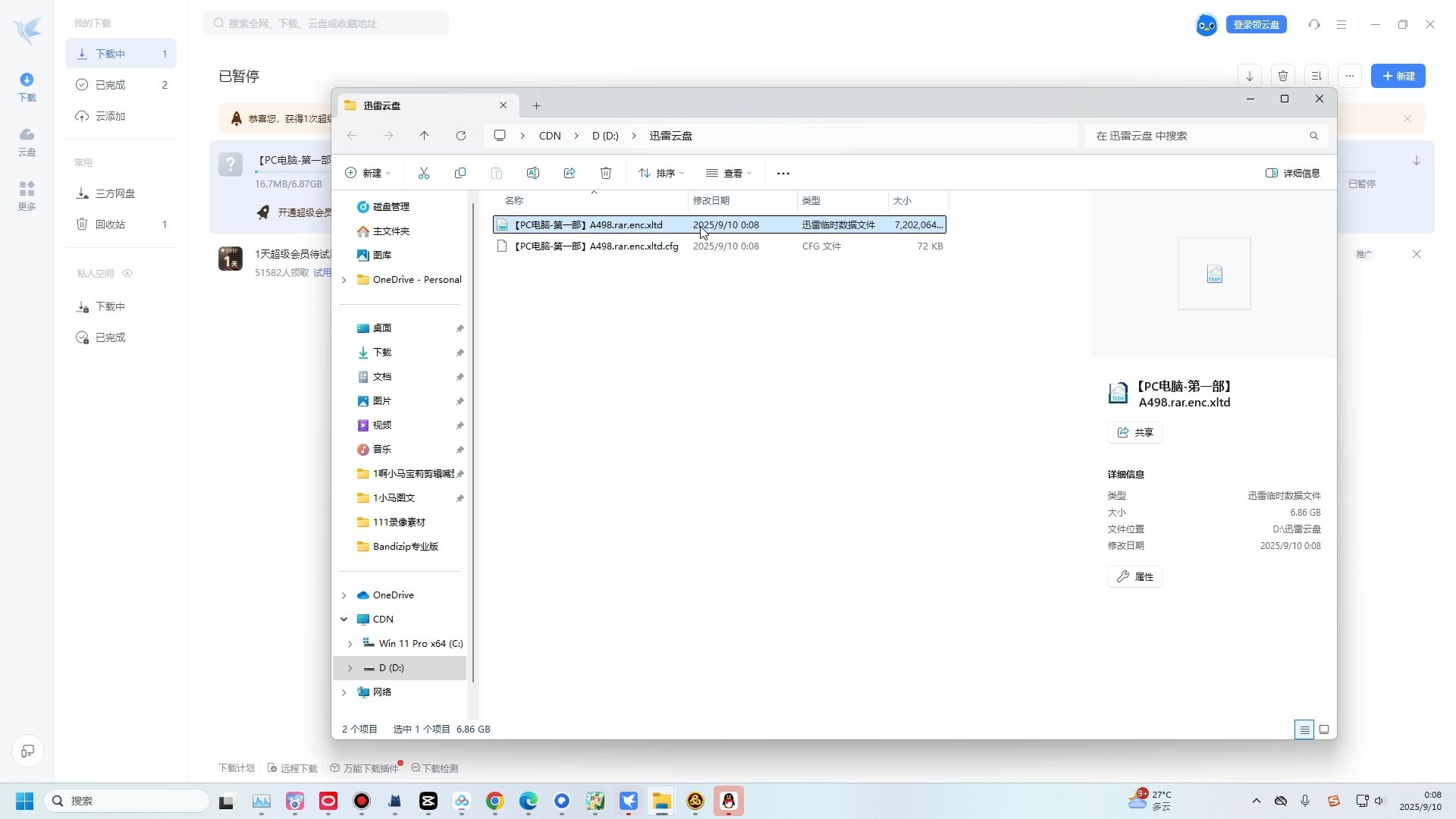Toggle the 详细信息 details pane
This screenshot has width=1456, height=819.
tap(1293, 173)
